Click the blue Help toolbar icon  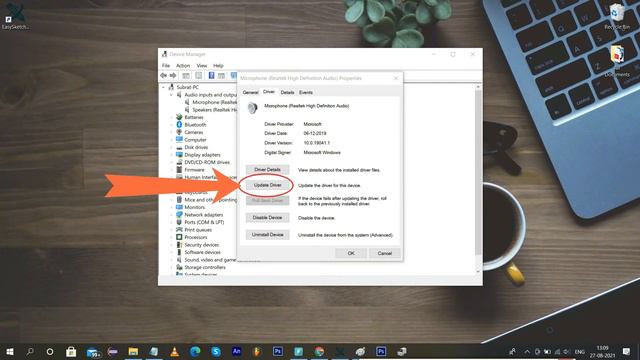(x=211, y=76)
